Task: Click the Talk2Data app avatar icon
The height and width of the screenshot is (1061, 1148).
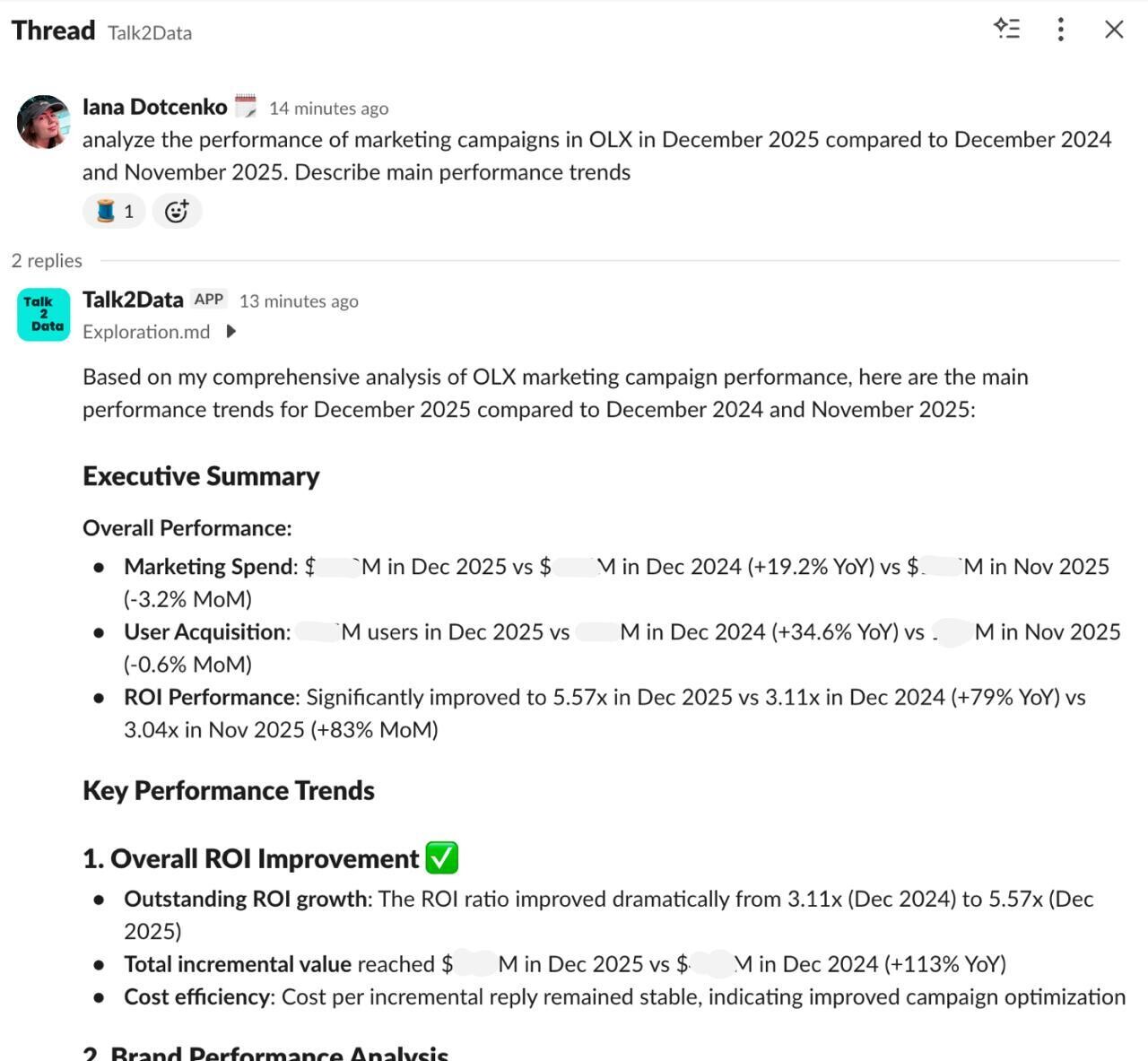Action: click(43, 314)
